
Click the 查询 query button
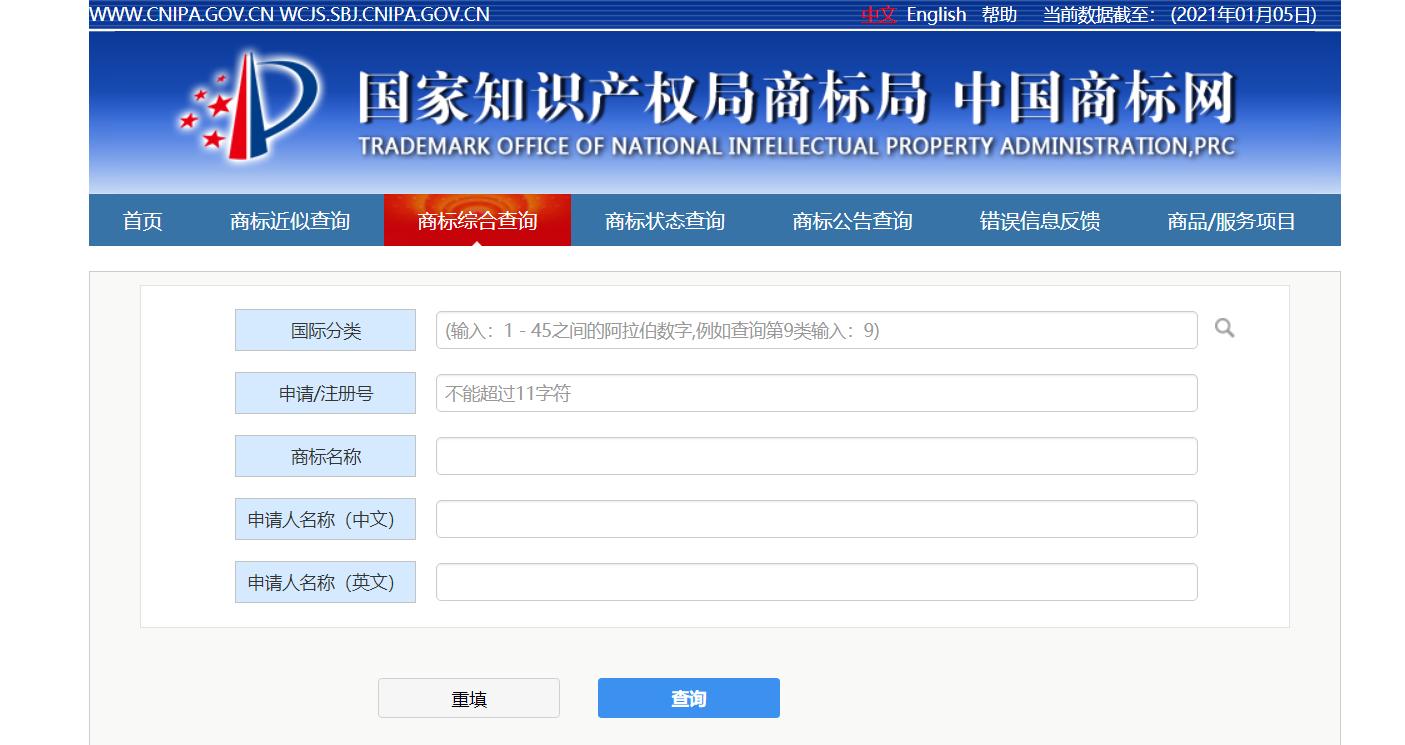pyautogui.click(x=688, y=697)
